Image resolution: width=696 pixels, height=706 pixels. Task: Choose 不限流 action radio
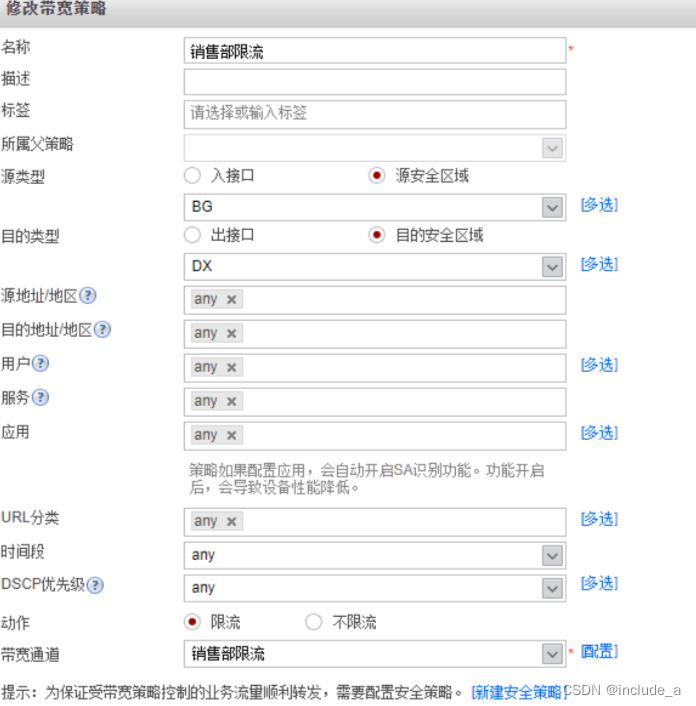(x=314, y=622)
